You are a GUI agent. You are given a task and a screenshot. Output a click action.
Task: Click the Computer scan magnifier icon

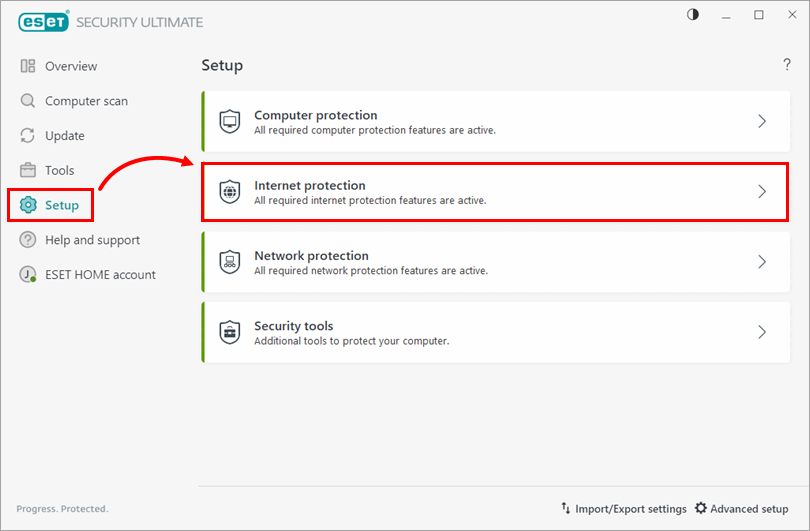pyautogui.click(x=28, y=101)
